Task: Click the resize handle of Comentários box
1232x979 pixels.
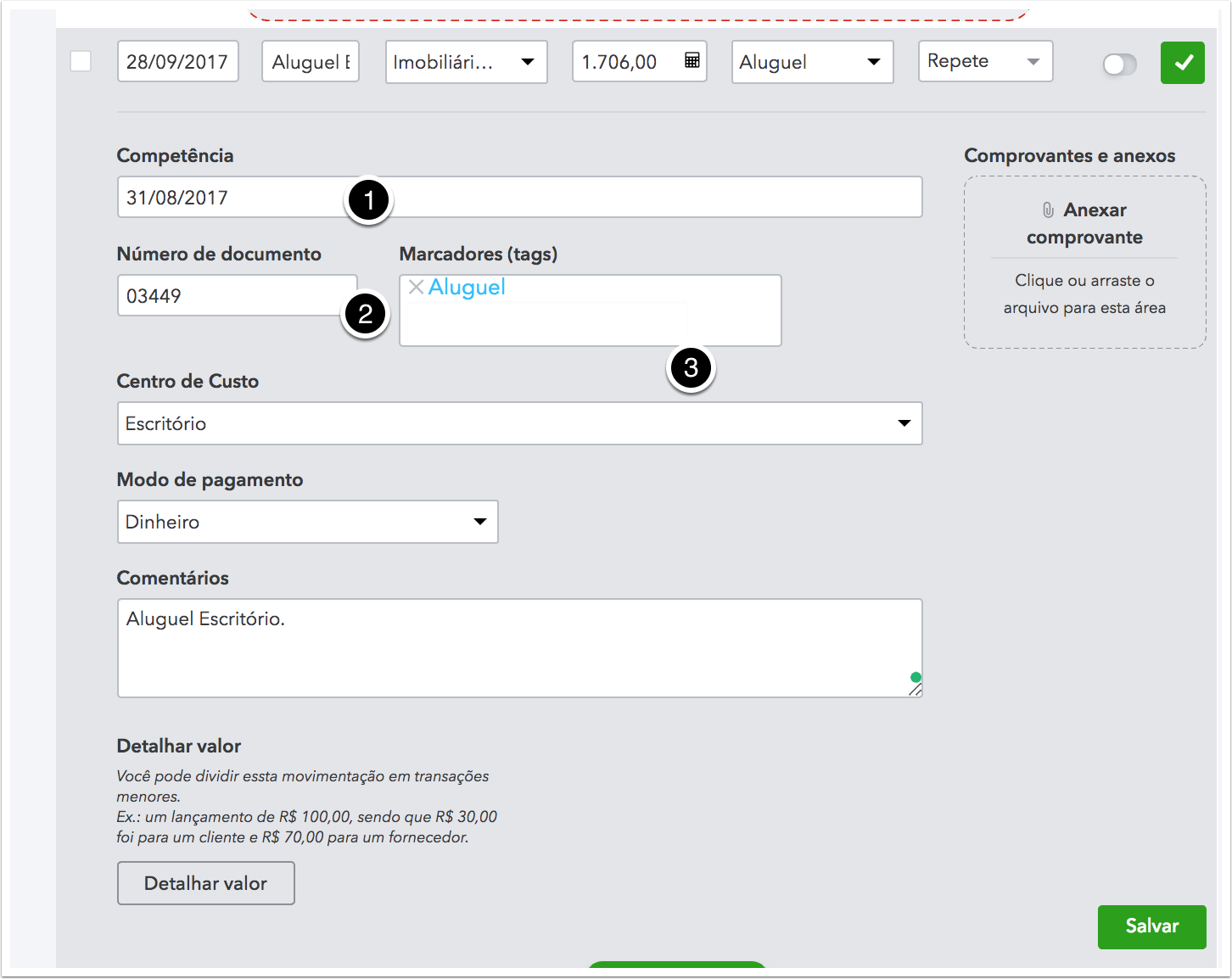Action: [915, 690]
